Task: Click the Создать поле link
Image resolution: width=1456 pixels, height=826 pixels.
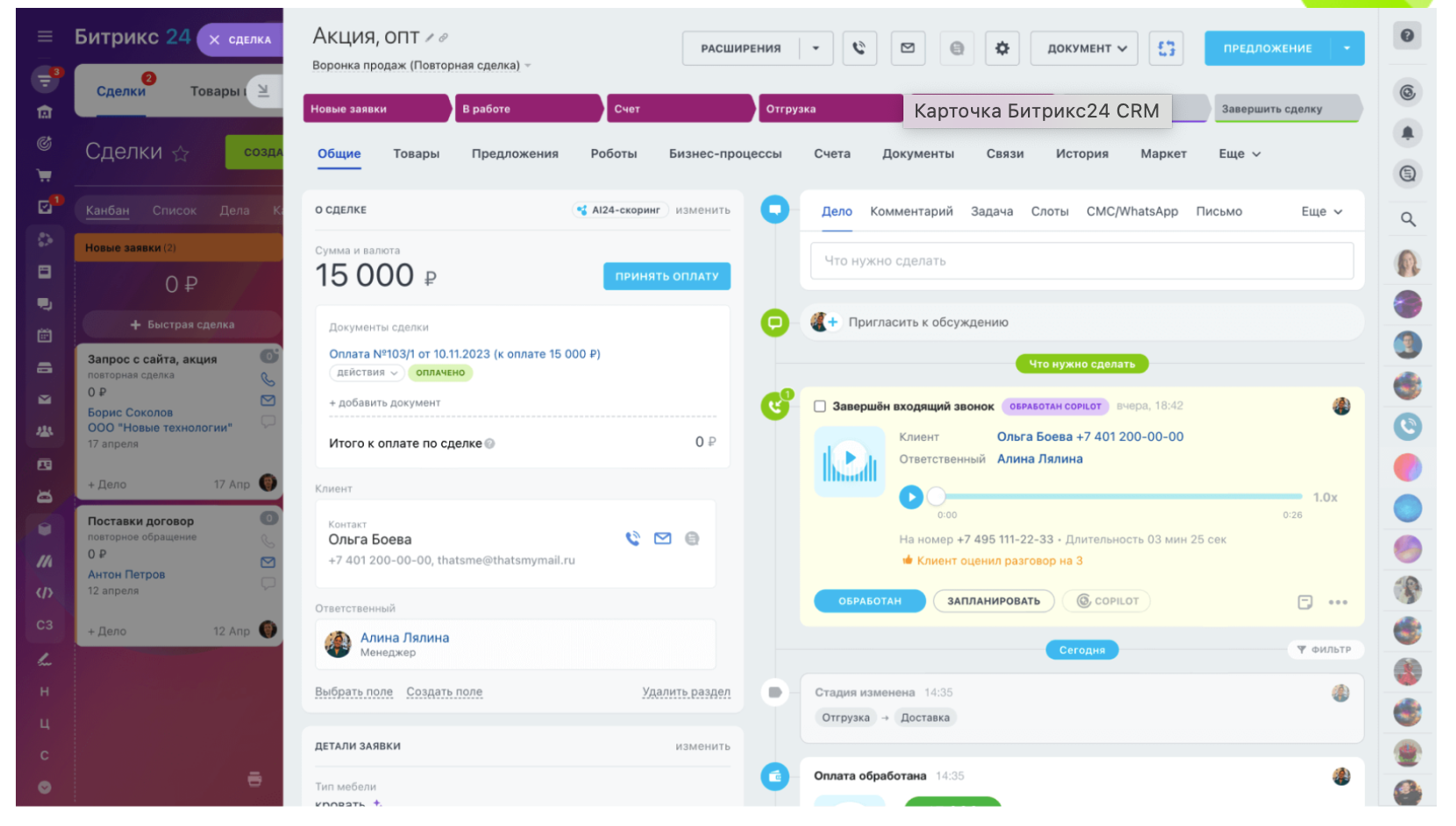Action: coord(444,692)
